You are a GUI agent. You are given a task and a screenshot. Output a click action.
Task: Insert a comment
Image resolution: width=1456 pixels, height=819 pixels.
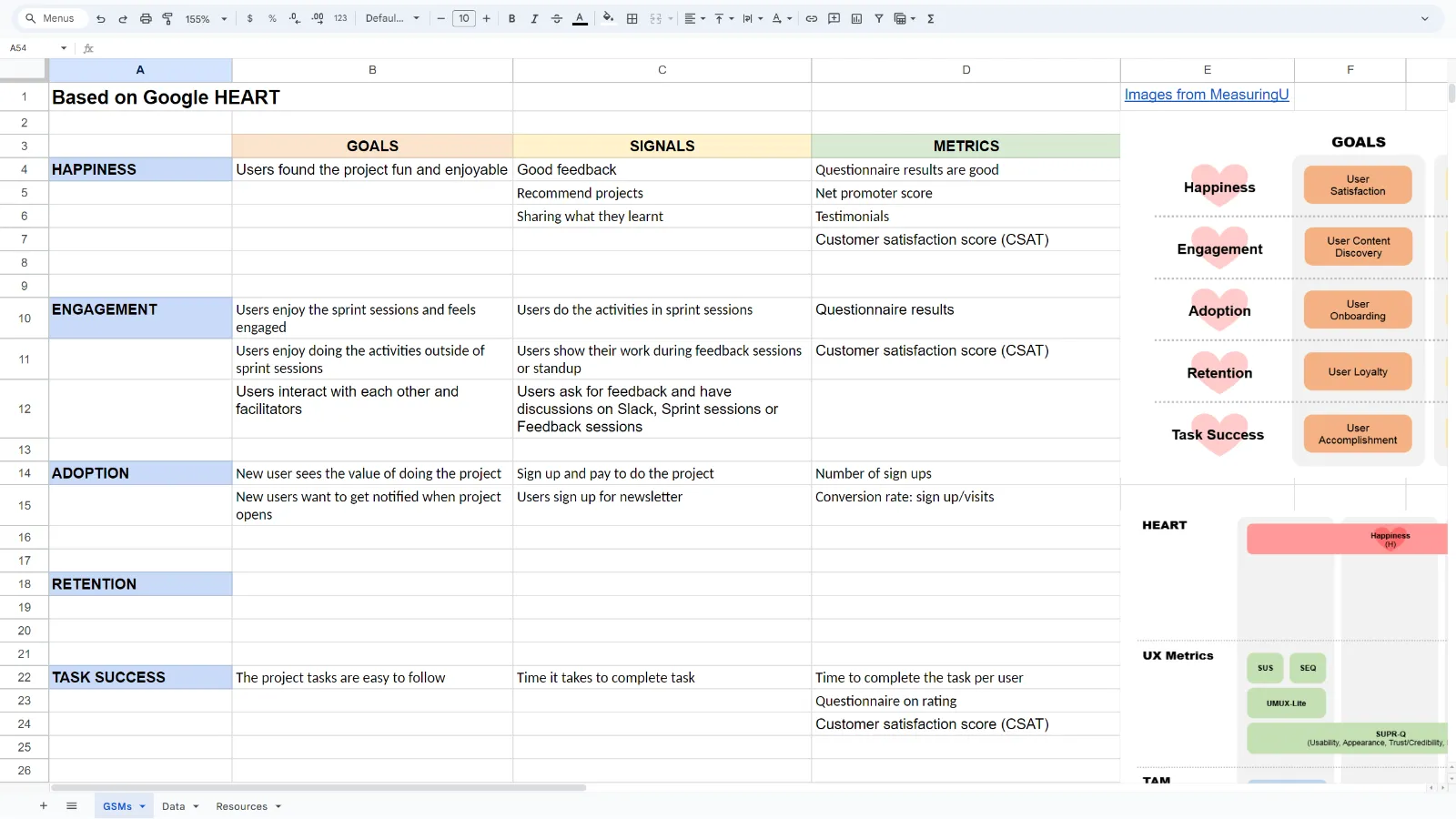(834, 18)
